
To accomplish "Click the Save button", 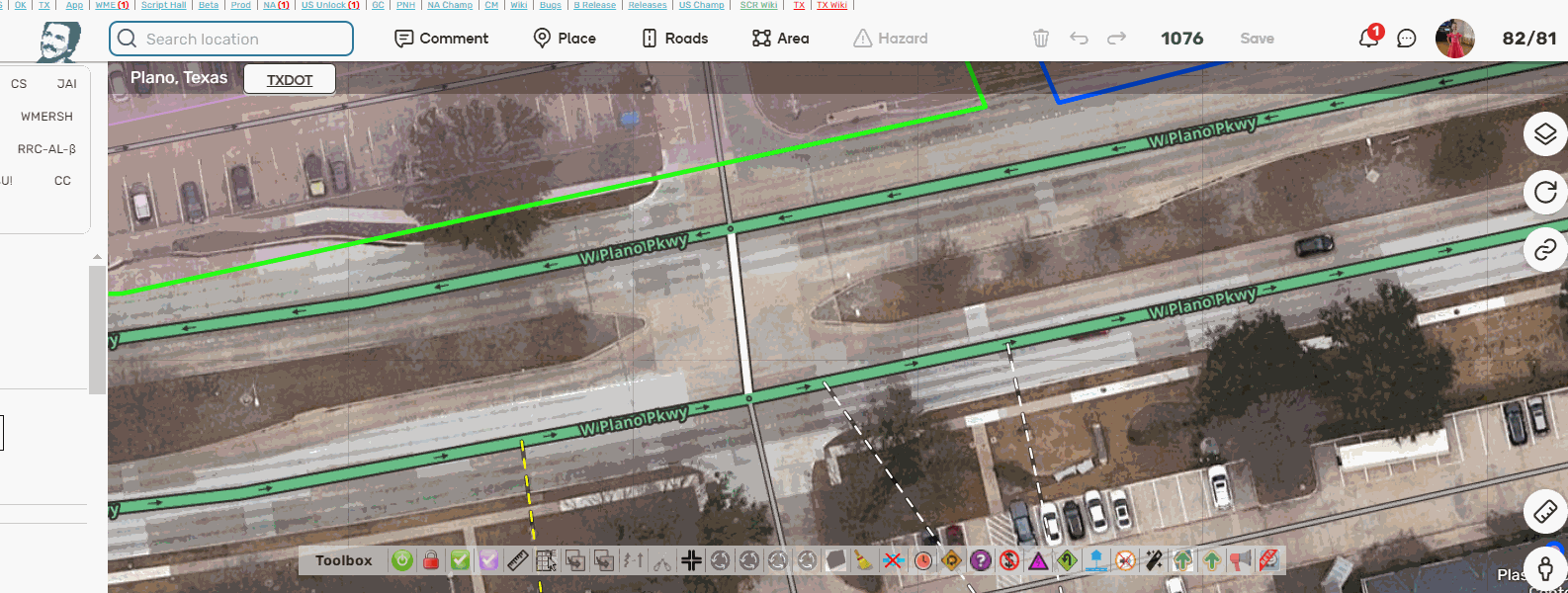I will point(1257,39).
